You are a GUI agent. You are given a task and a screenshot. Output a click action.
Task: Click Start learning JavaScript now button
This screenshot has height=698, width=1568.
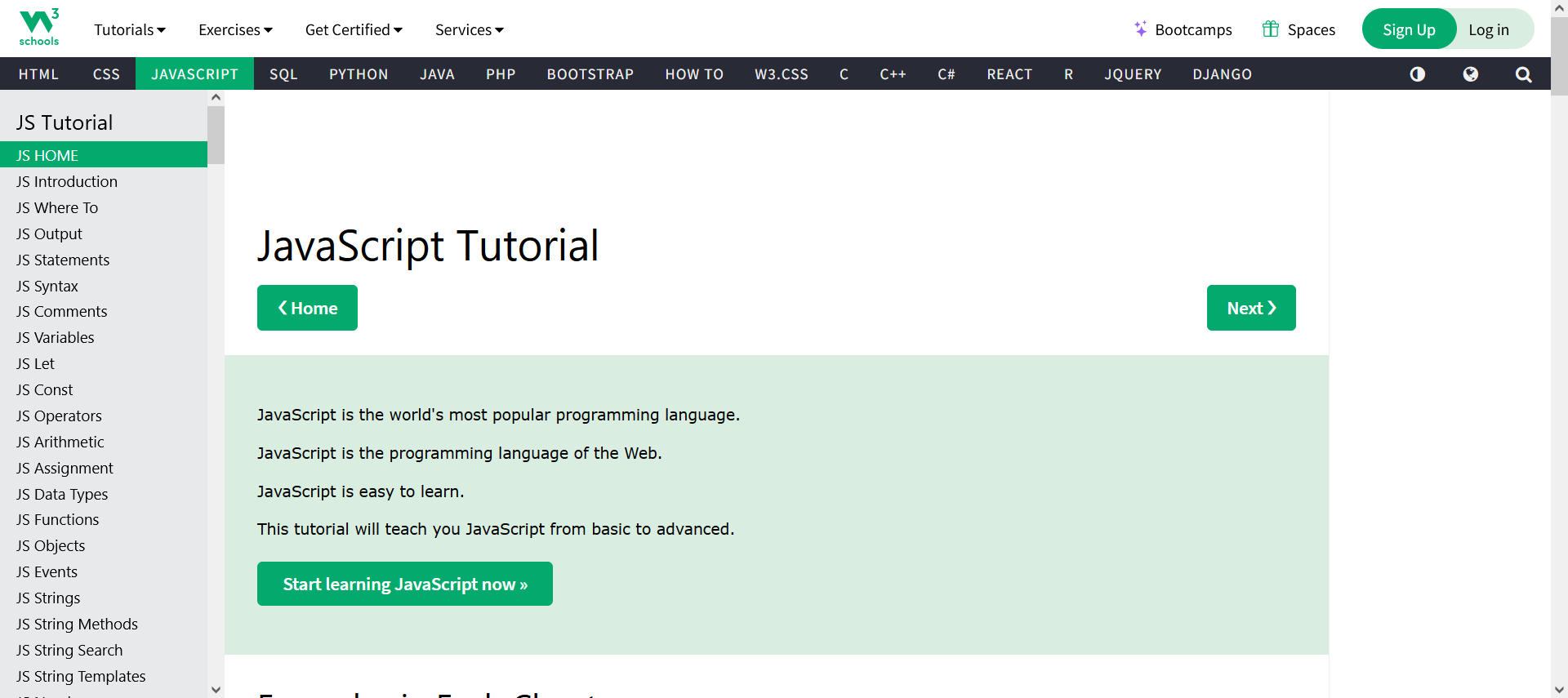coord(405,584)
